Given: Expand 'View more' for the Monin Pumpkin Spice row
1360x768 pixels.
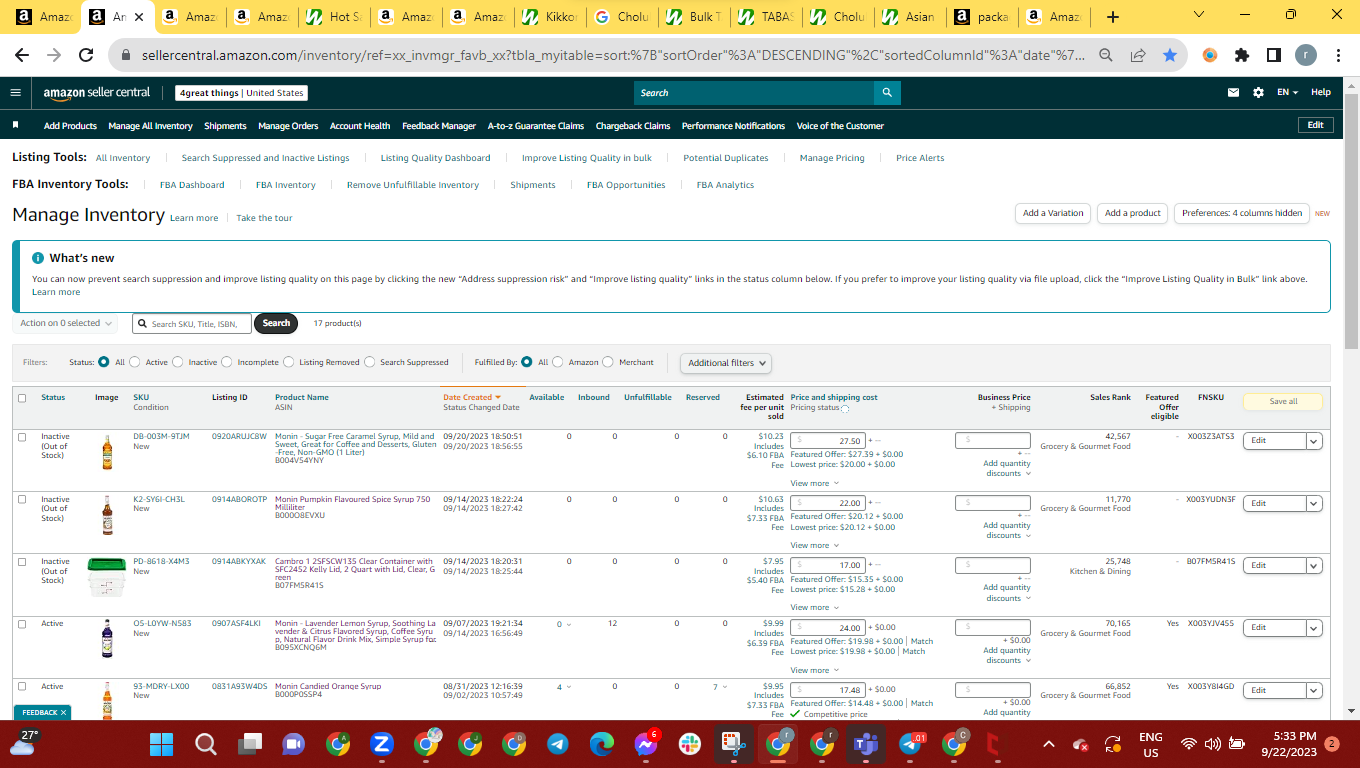Looking at the screenshot, I should [813, 545].
